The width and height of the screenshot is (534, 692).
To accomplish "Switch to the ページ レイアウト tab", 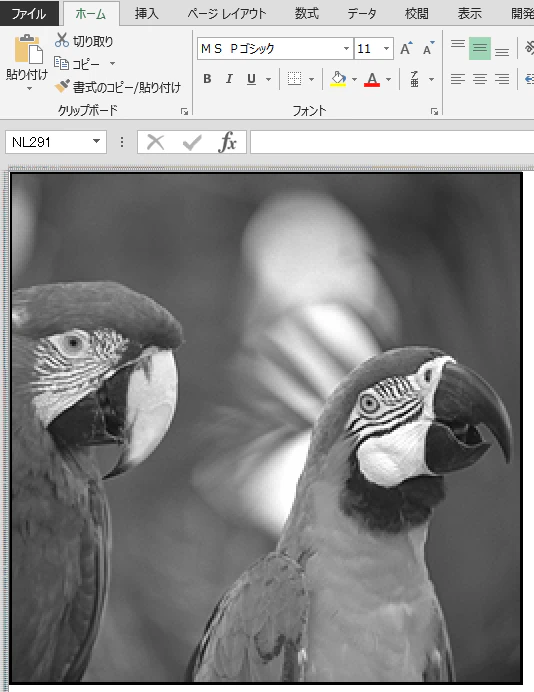I will (x=227, y=14).
